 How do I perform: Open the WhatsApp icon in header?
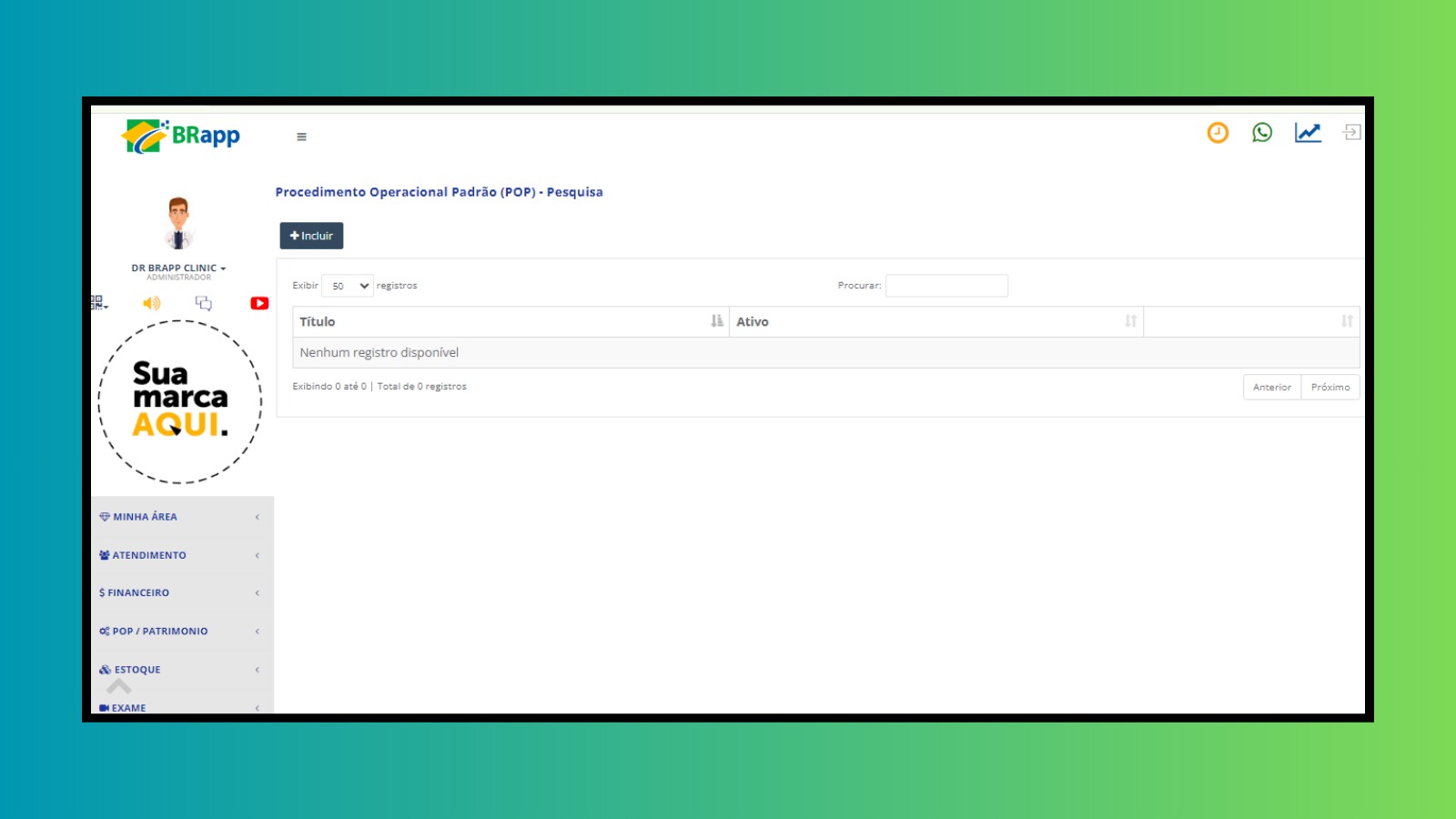click(1261, 133)
